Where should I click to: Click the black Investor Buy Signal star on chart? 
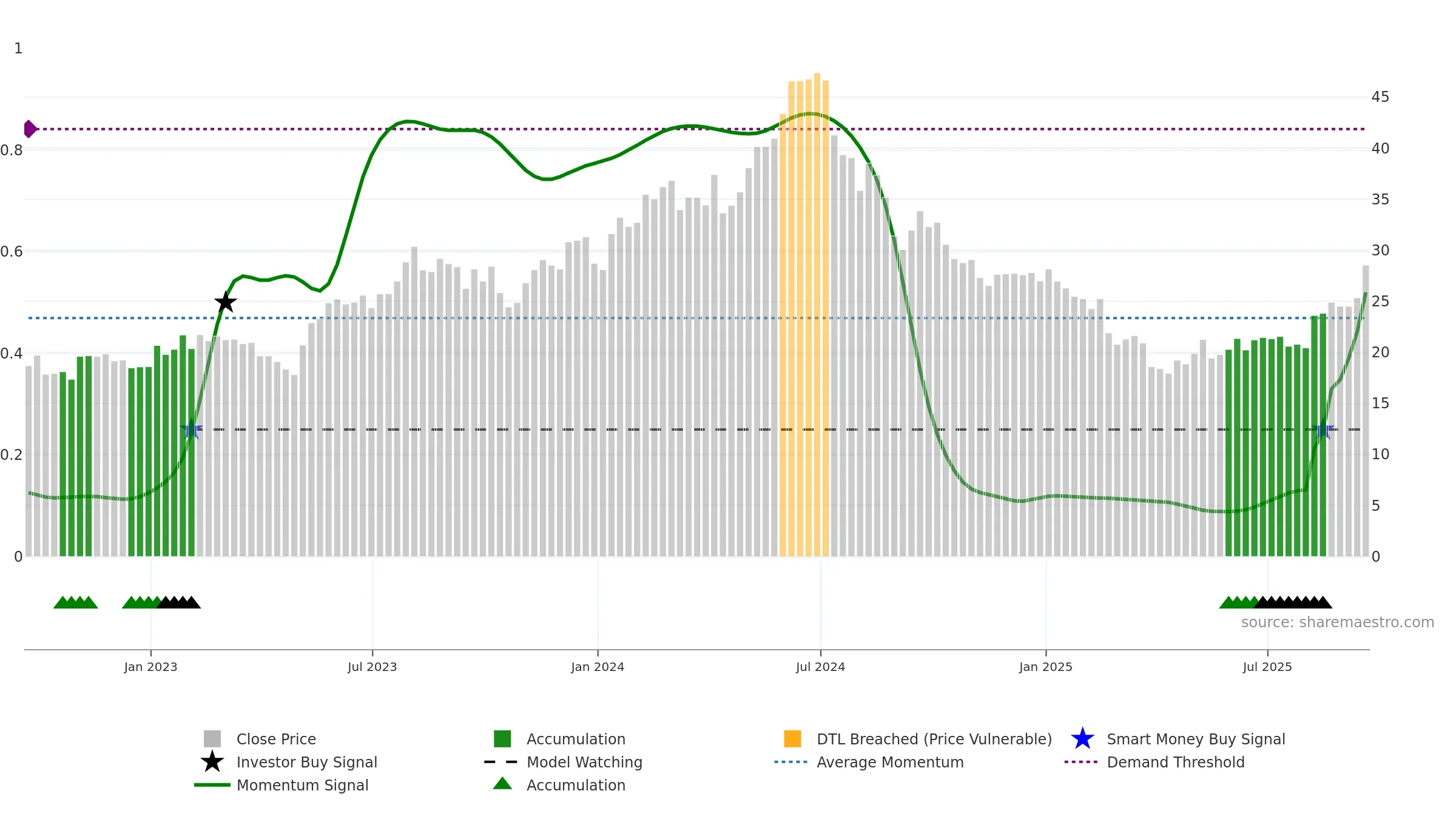[x=226, y=302]
